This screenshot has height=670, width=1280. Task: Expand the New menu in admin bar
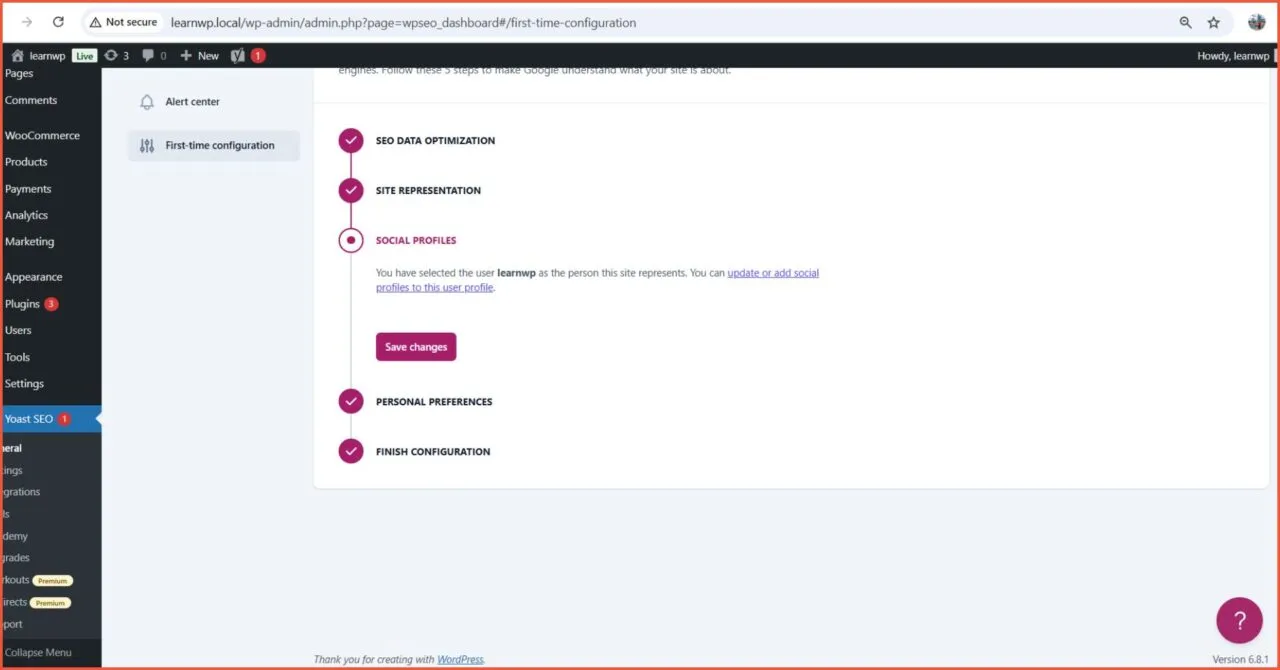pyautogui.click(x=198, y=55)
